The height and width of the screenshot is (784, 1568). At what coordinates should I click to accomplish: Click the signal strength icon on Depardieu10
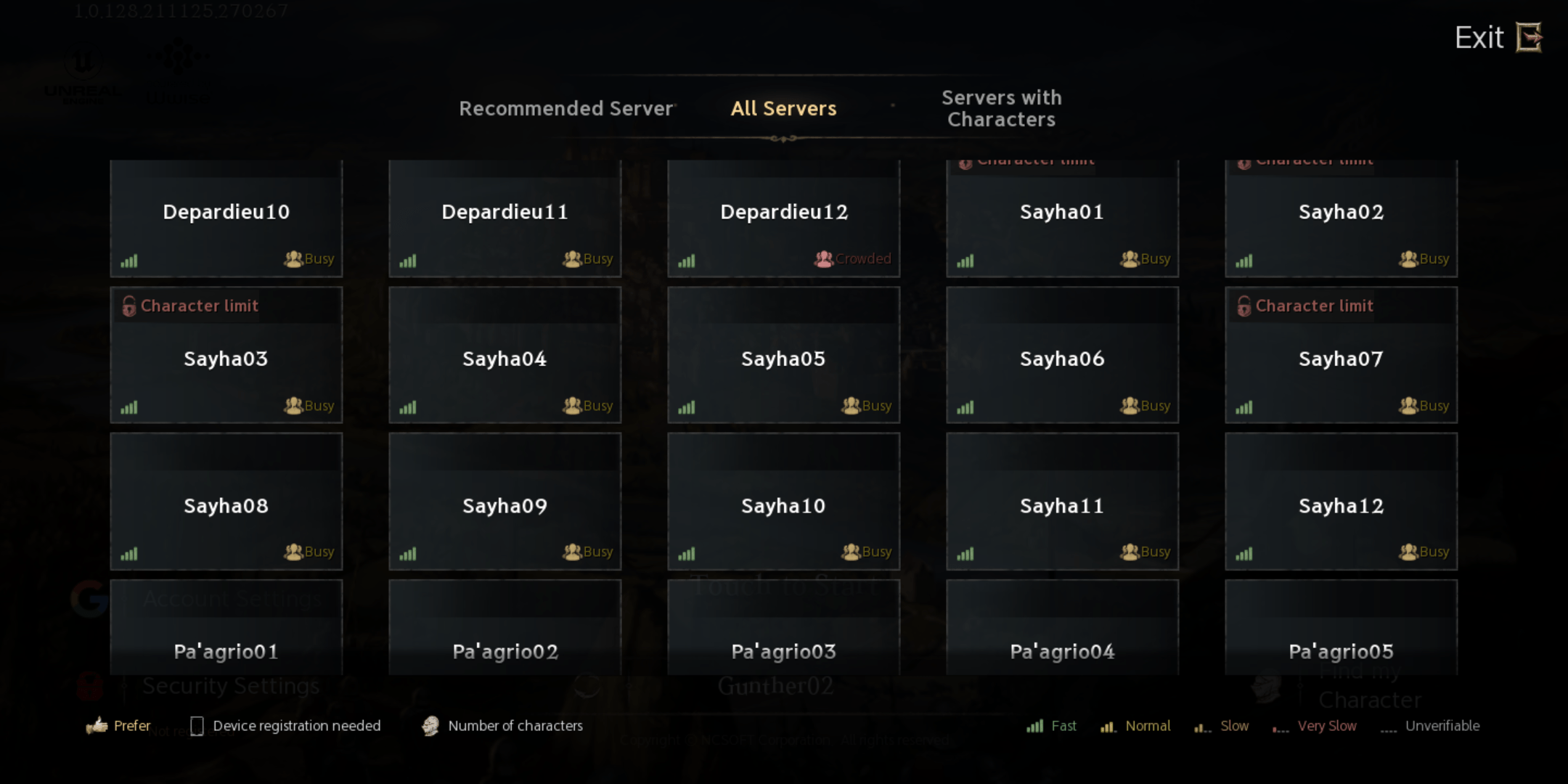pos(129,258)
